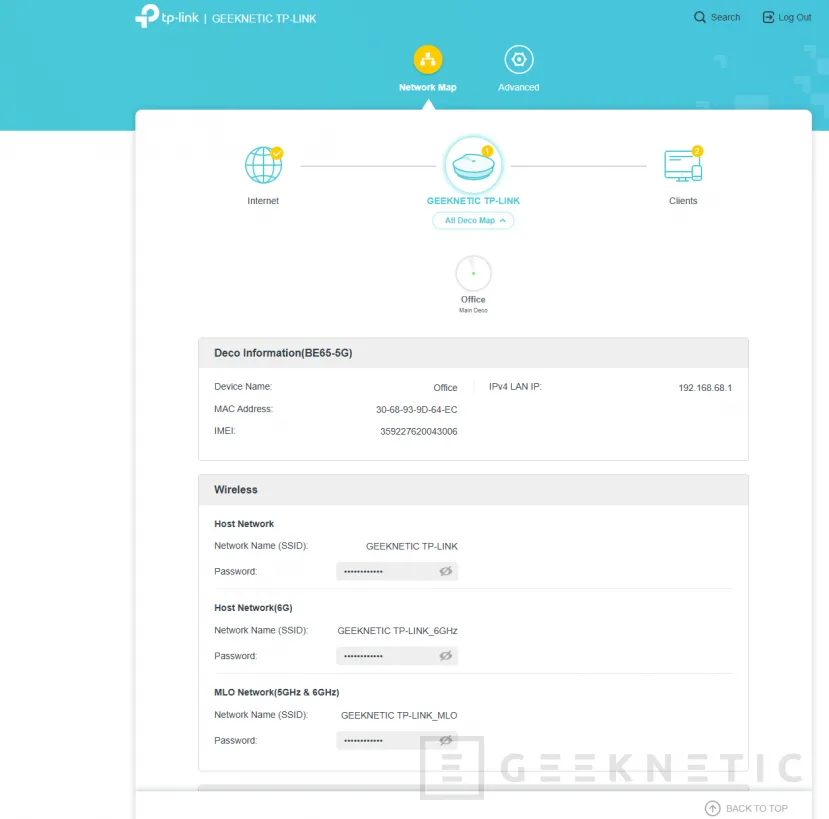This screenshot has width=829, height=819.
Task: Click the Host Network SSID GEEKNETIC TP-LINK value
Action: 412,546
